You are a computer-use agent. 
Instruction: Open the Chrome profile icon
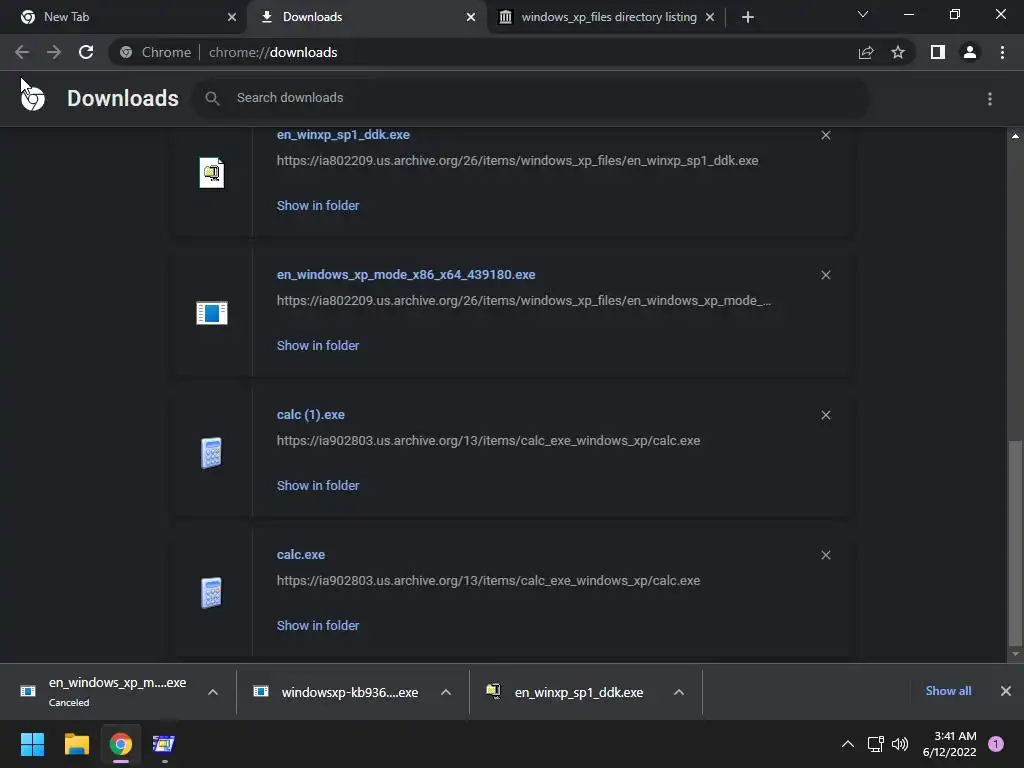click(970, 52)
